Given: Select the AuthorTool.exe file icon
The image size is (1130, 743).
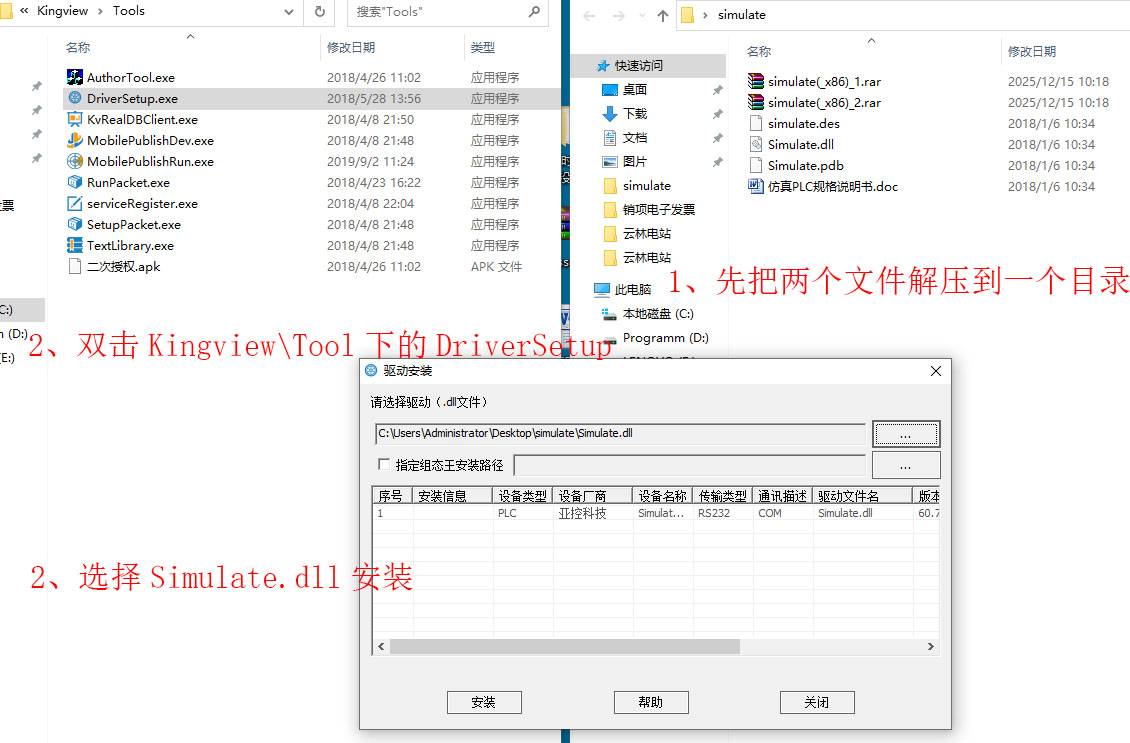Looking at the screenshot, I should pos(75,77).
